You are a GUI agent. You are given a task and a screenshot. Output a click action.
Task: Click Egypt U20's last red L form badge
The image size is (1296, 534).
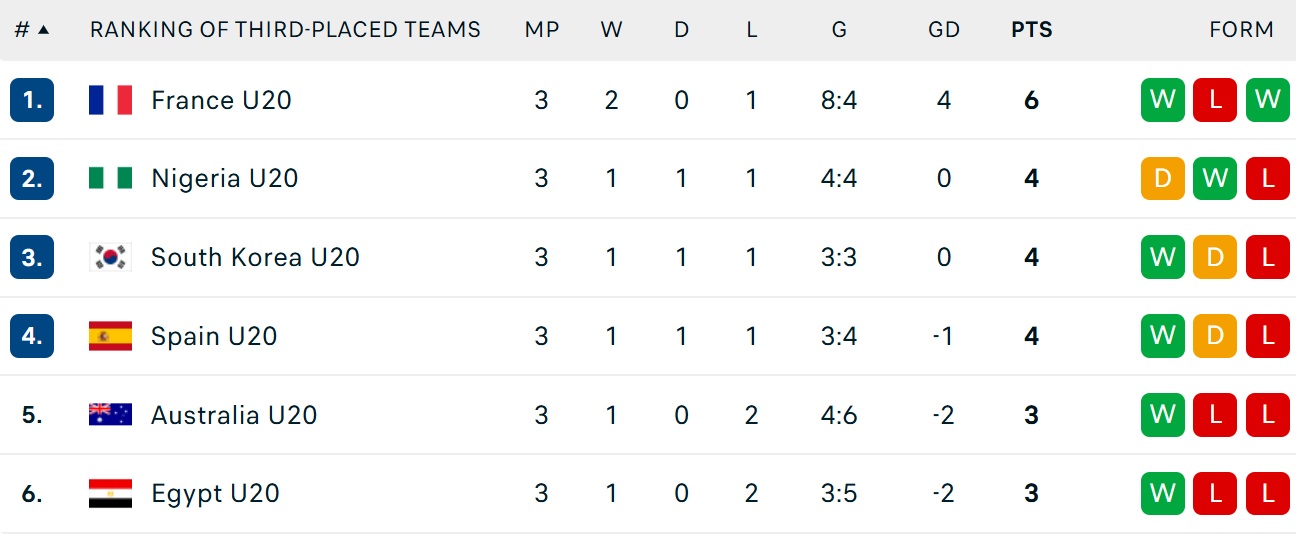point(1268,493)
